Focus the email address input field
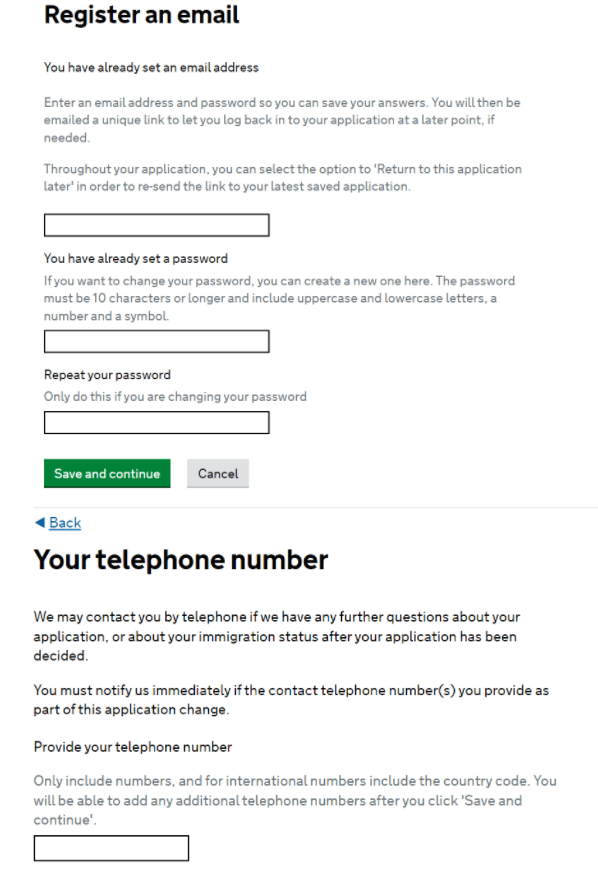 coord(156,225)
